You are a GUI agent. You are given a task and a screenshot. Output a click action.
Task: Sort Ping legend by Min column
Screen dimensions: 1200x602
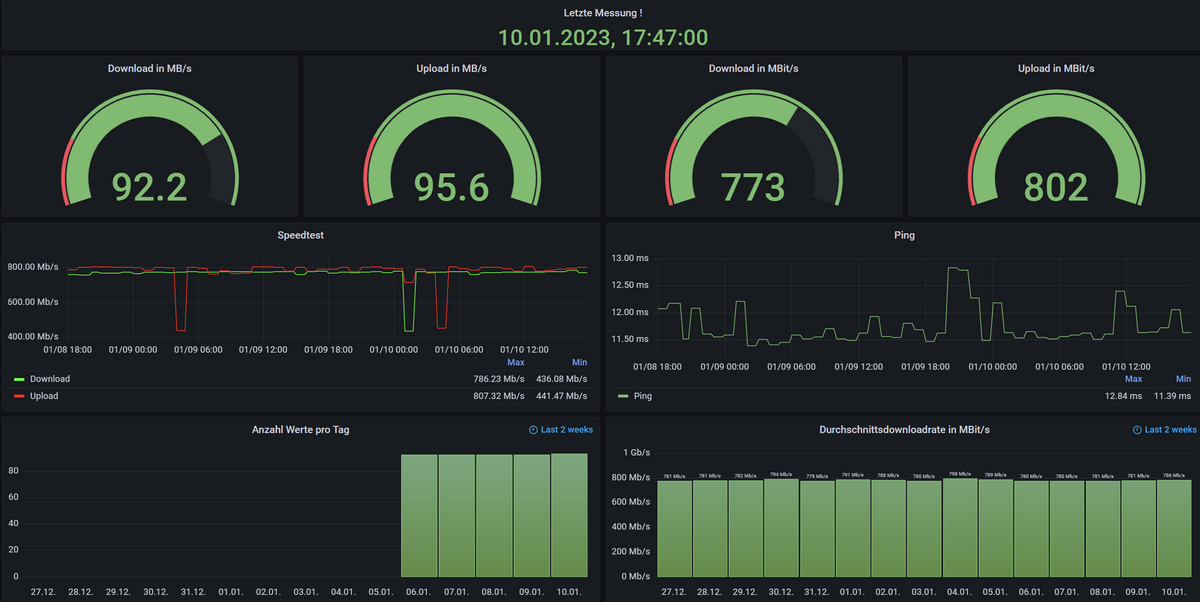pyautogui.click(x=1184, y=379)
